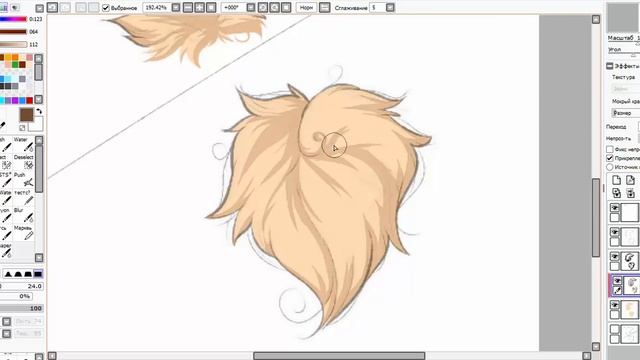640x360 pixels.
Task: Select the Маркер marker tool
Action: tap(23, 233)
